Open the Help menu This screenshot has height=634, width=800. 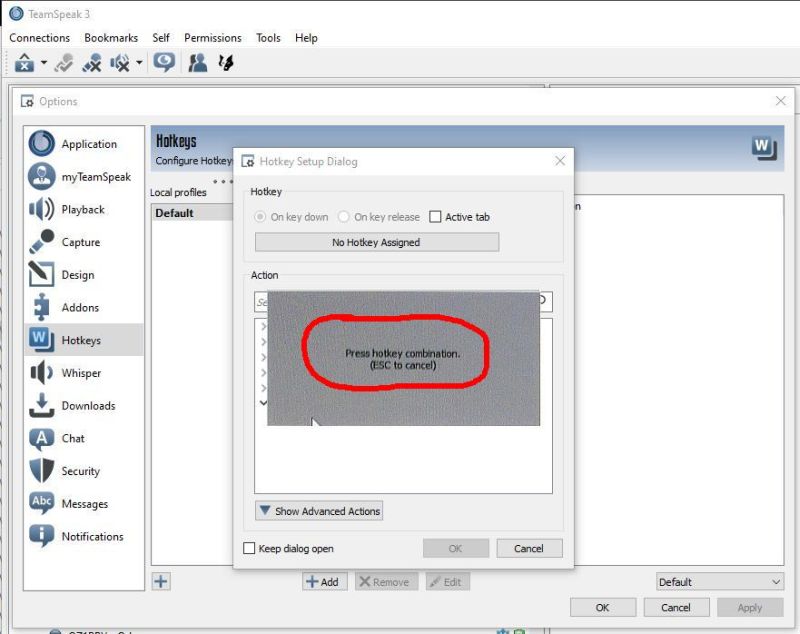[306, 38]
